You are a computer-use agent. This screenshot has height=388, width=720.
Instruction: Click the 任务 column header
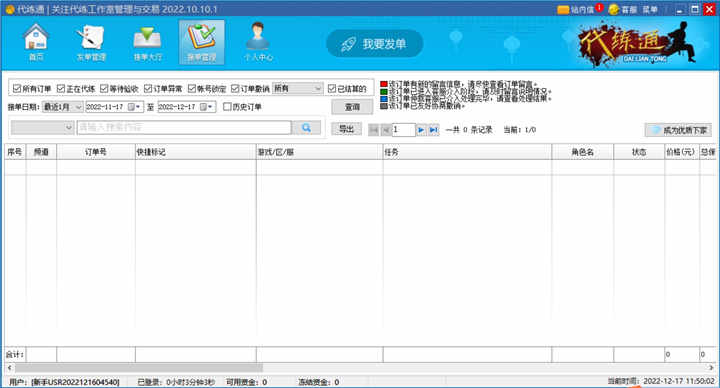(467, 152)
